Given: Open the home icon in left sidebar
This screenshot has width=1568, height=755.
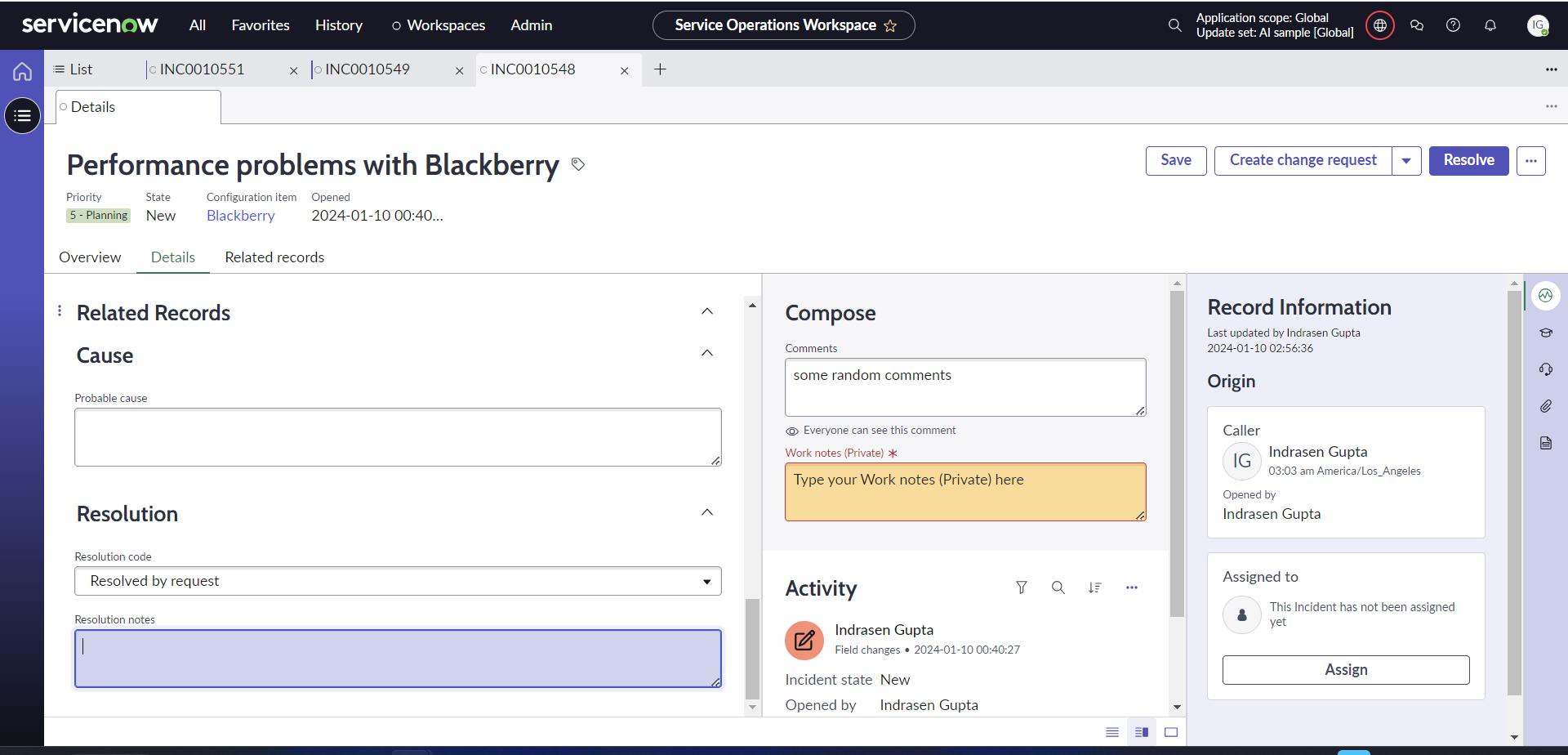Looking at the screenshot, I should (22, 72).
